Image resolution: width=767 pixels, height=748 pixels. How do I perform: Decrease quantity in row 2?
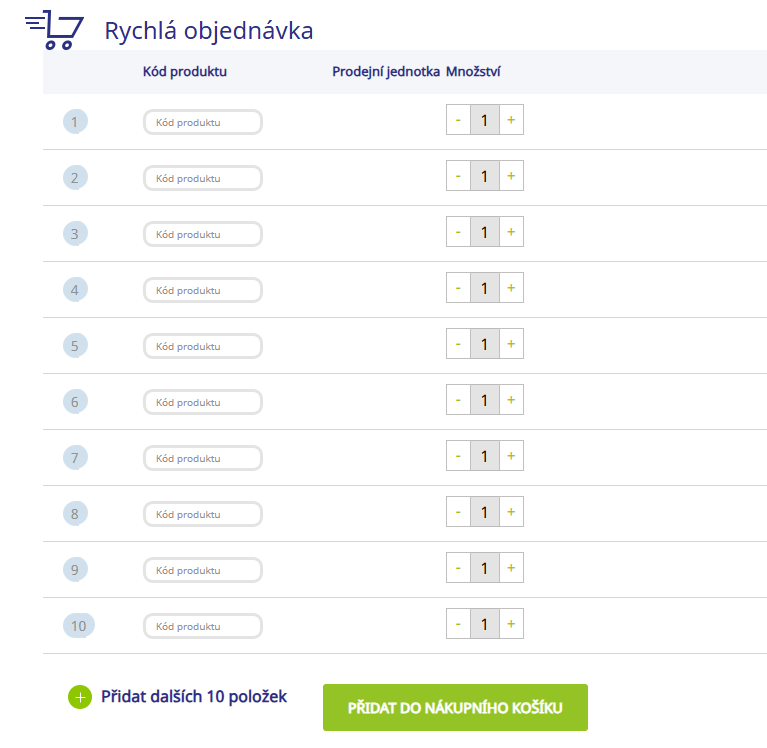pyautogui.click(x=458, y=176)
